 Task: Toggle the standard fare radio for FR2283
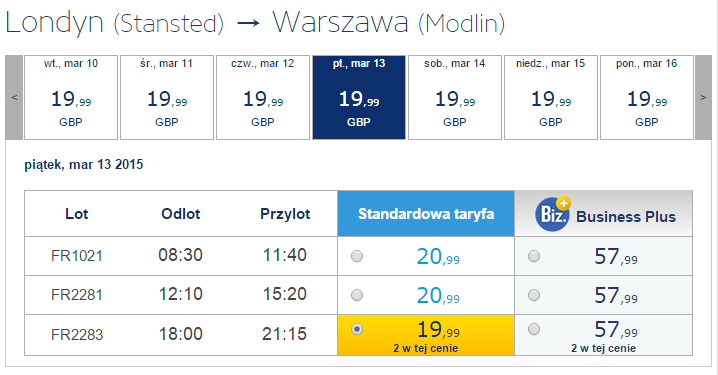(x=357, y=329)
